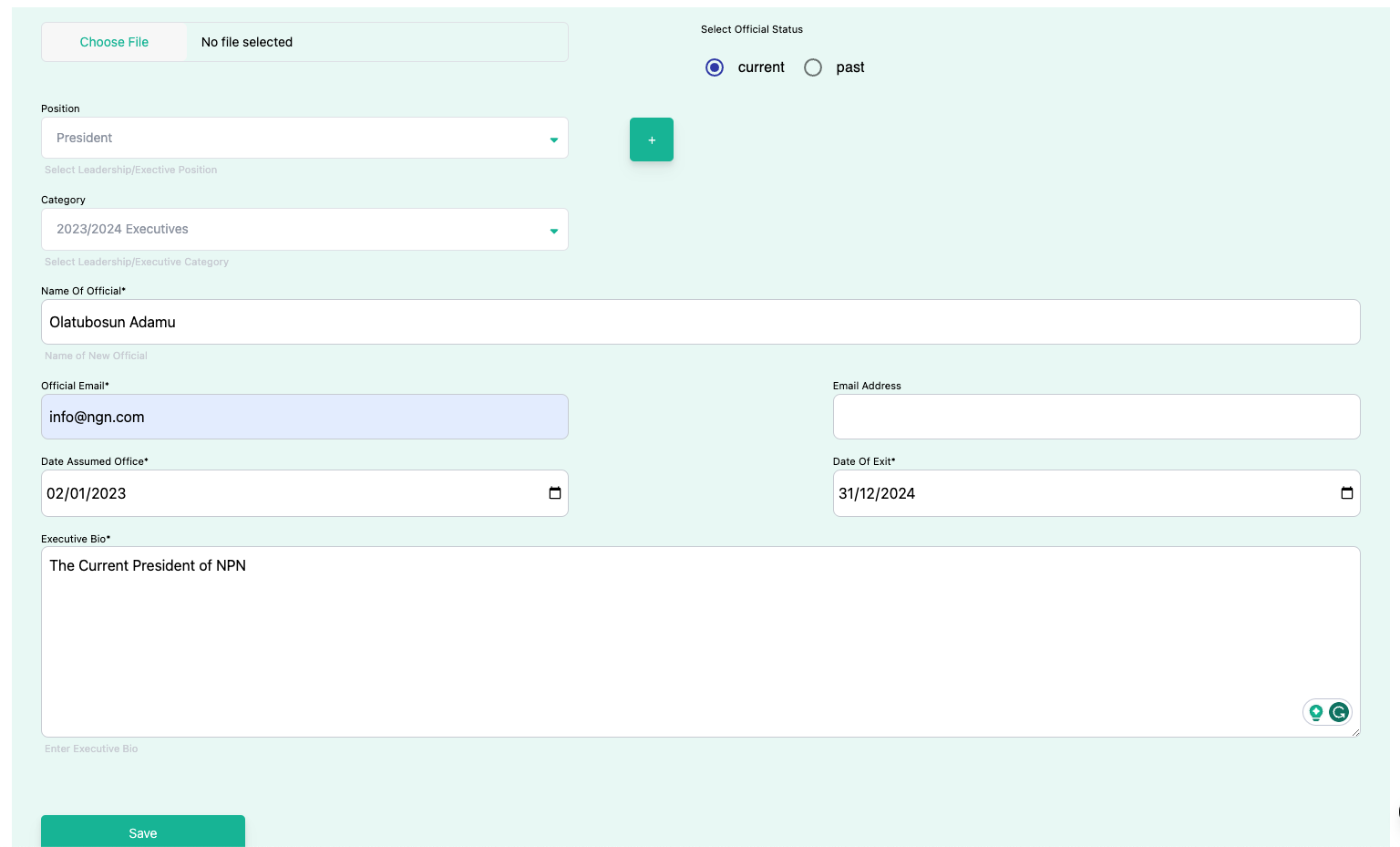Click the Official Email field with info@ngn.com
1400x847 pixels.
[304, 417]
